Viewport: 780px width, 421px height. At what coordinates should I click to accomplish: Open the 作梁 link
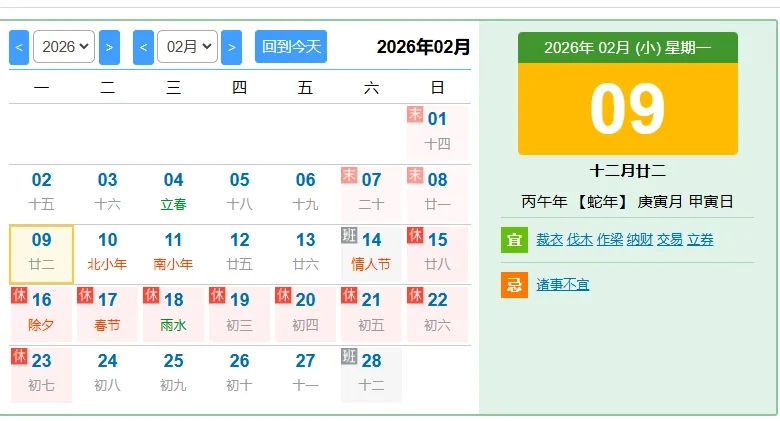tap(610, 239)
